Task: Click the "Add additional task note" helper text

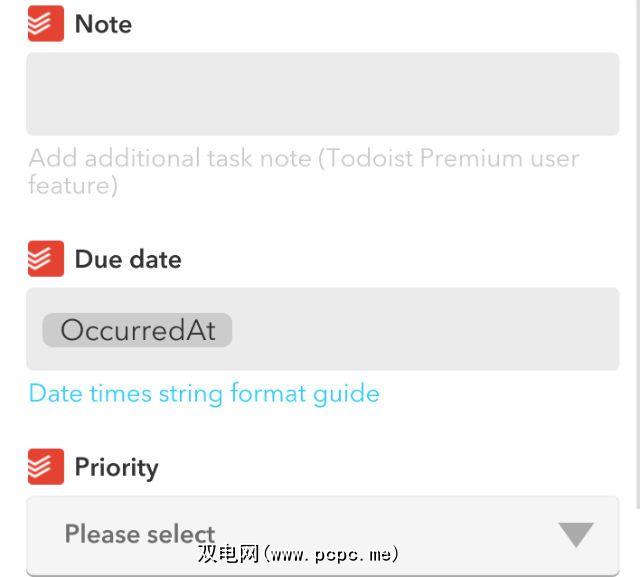Action: click(170, 158)
